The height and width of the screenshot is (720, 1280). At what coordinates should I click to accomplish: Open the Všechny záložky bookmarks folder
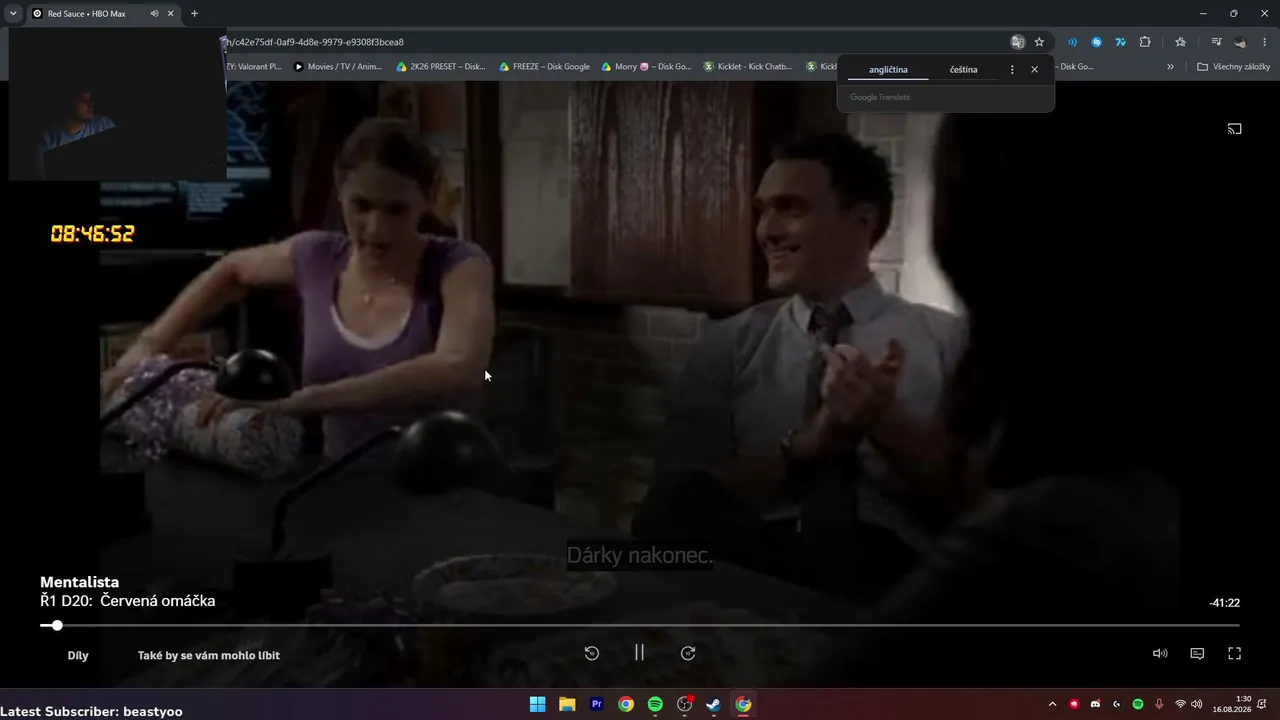tap(1233, 67)
